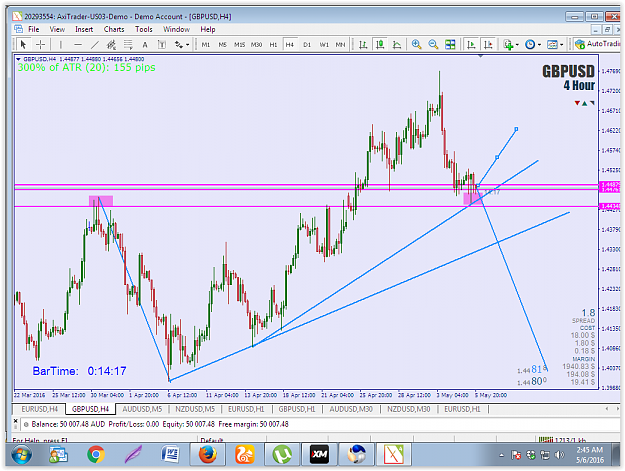The image size is (625, 471).
Task: Zoom in on the chart
Action: tap(417, 44)
